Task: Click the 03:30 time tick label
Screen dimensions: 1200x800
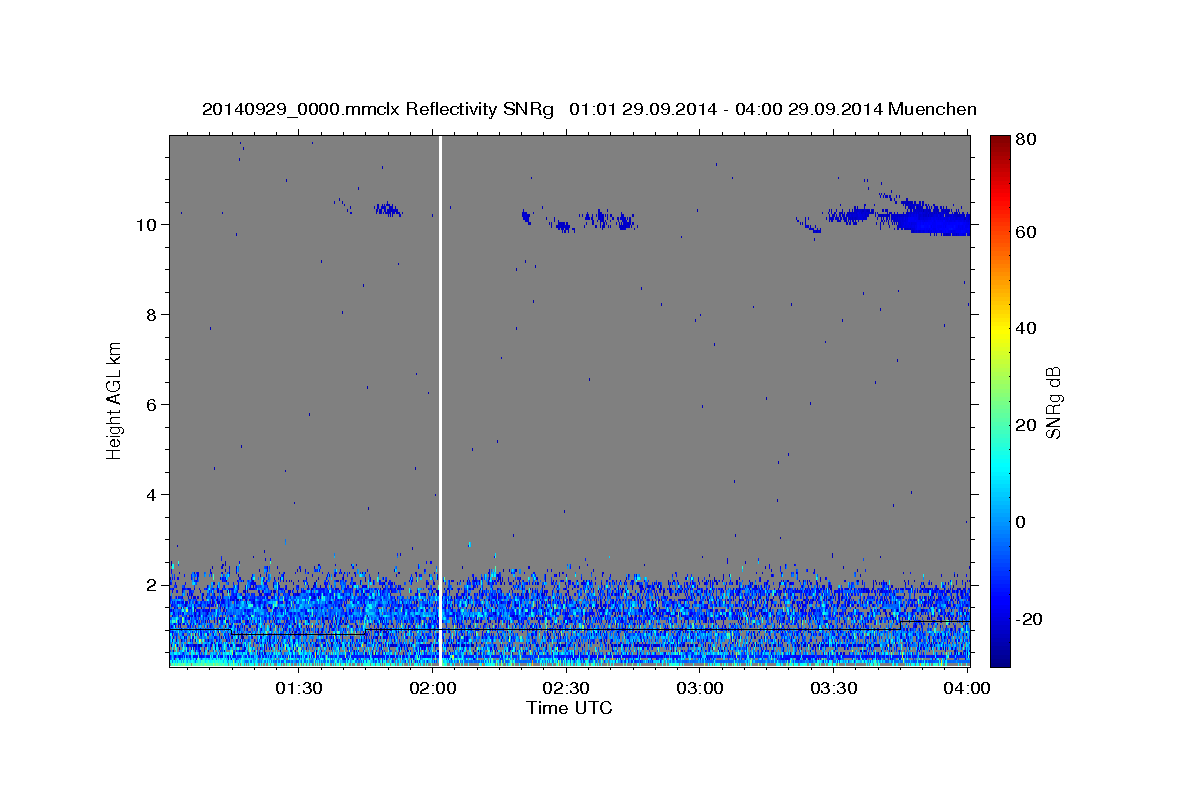Action: point(834,688)
